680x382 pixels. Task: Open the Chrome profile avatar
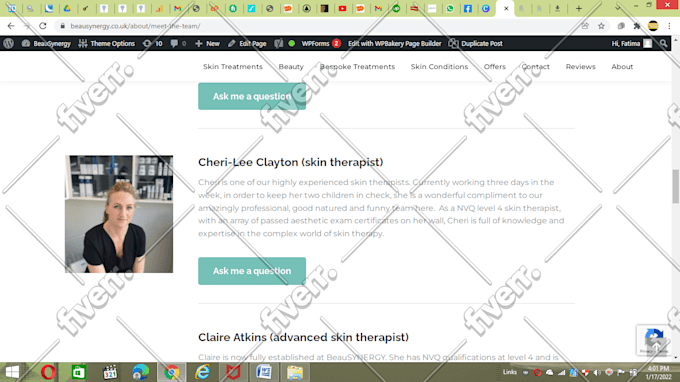pyautogui.click(x=653, y=26)
